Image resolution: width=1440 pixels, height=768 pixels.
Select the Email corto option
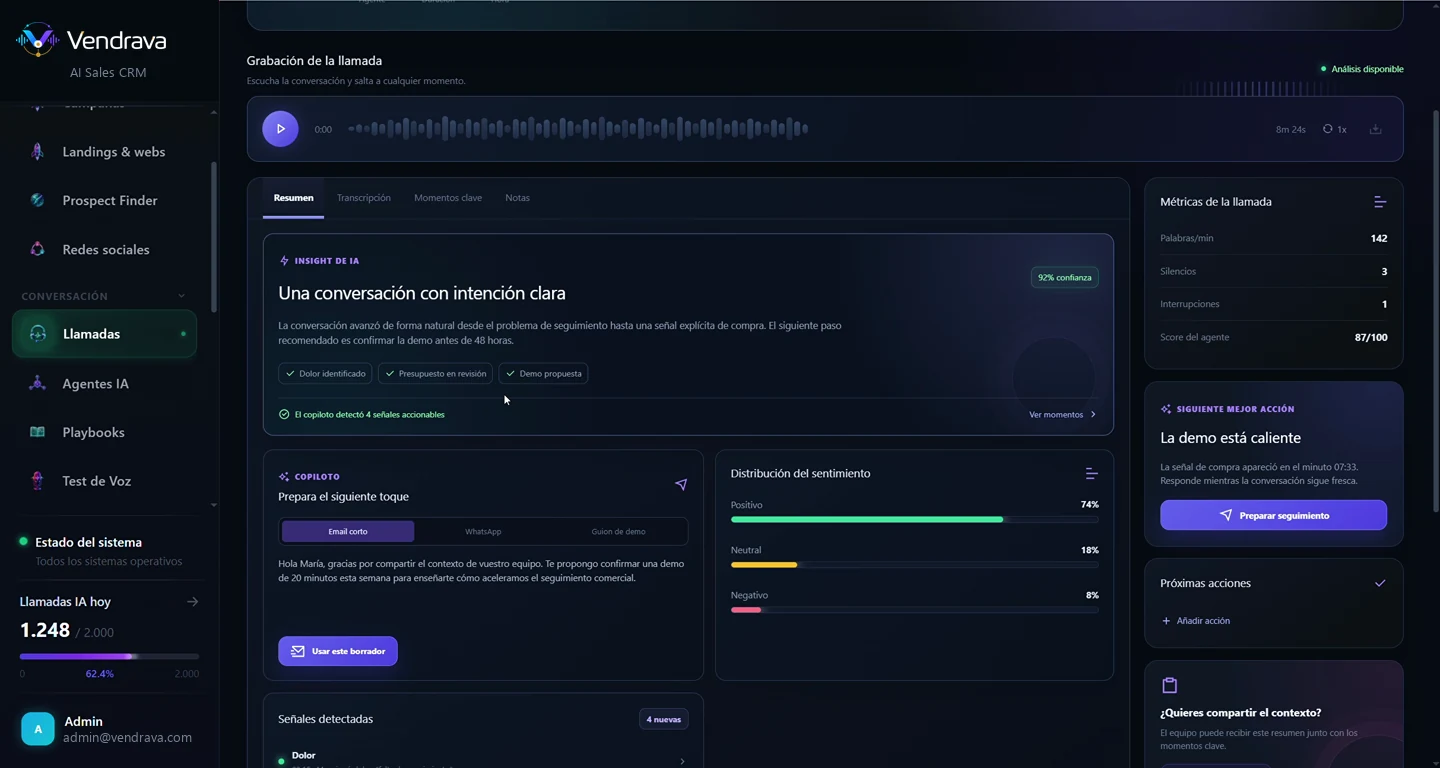click(348, 531)
